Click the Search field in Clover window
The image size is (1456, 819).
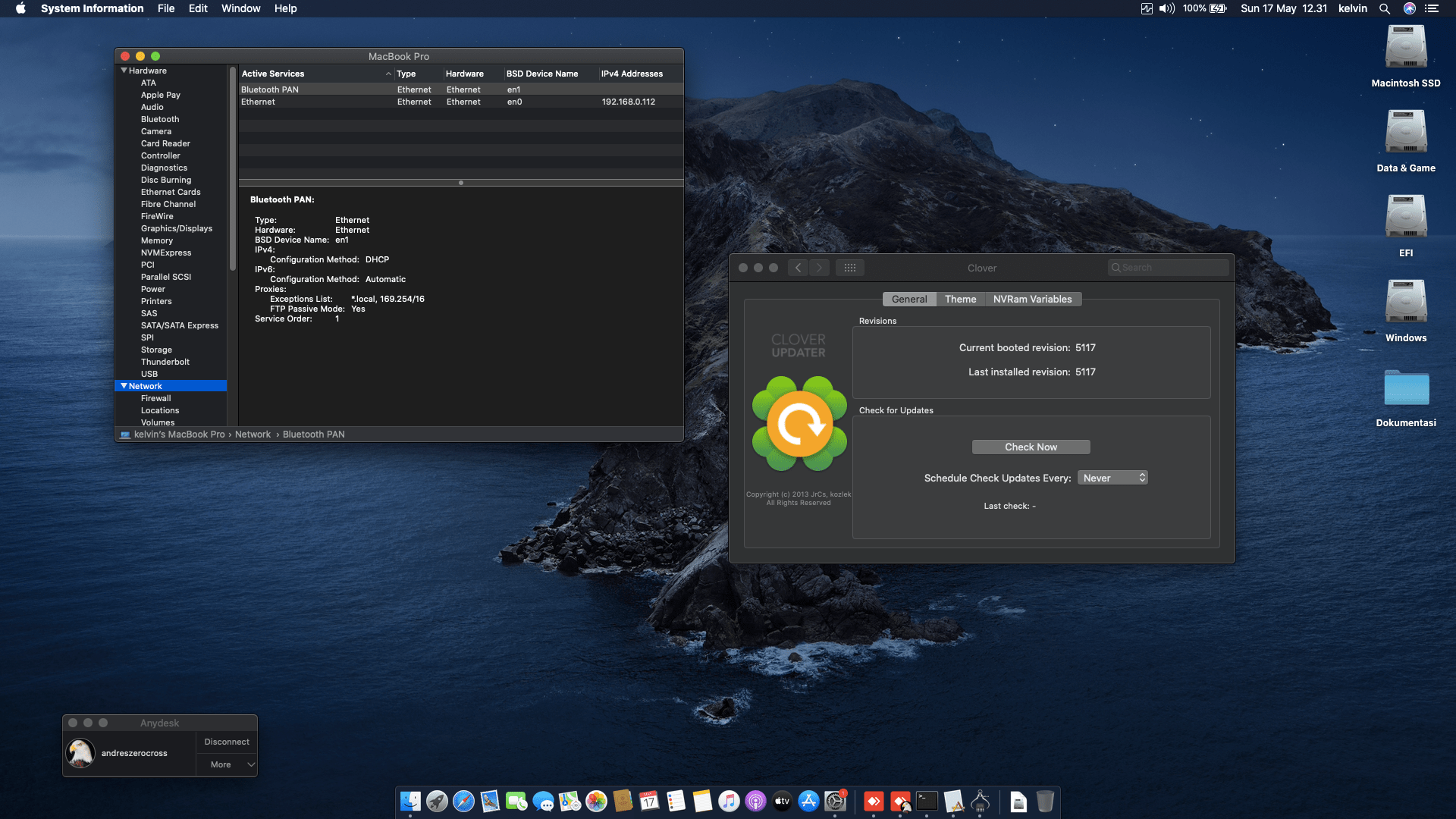pos(1168,268)
